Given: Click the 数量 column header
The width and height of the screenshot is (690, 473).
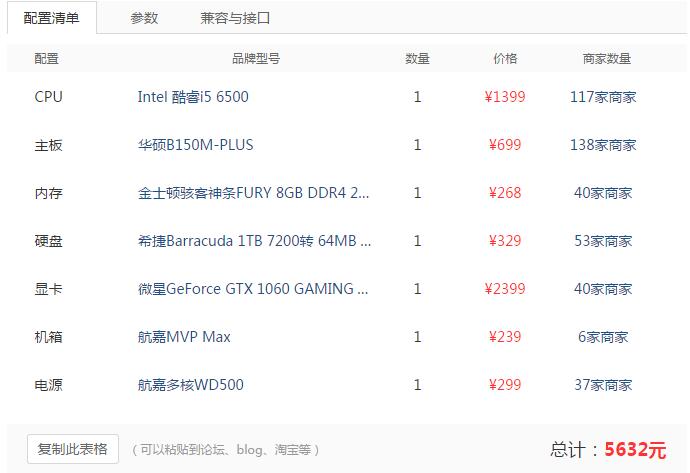Looking at the screenshot, I should pyautogui.click(x=417, y=59).
